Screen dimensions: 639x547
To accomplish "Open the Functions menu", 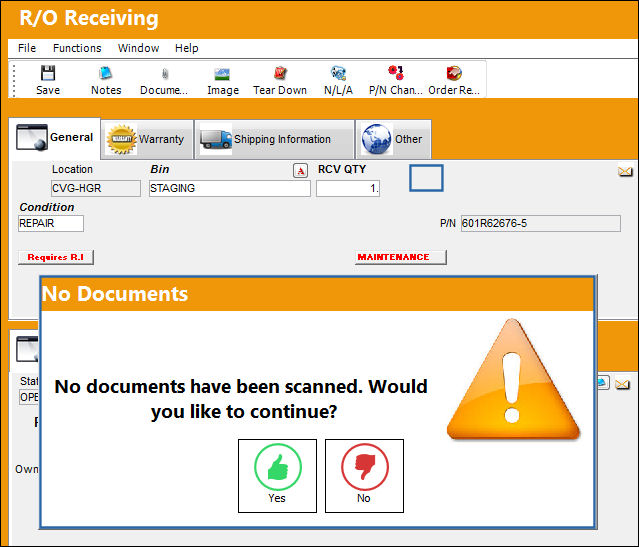I will [77, 48].
